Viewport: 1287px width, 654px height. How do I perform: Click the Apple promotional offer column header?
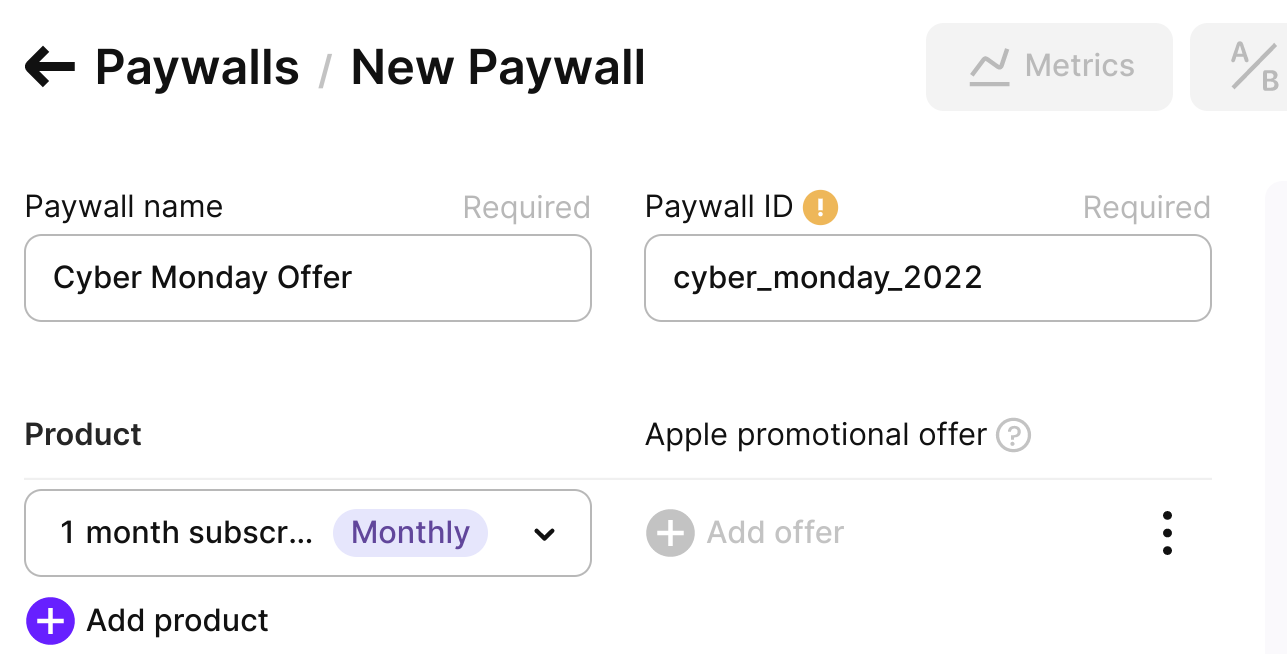pos(816,435)
